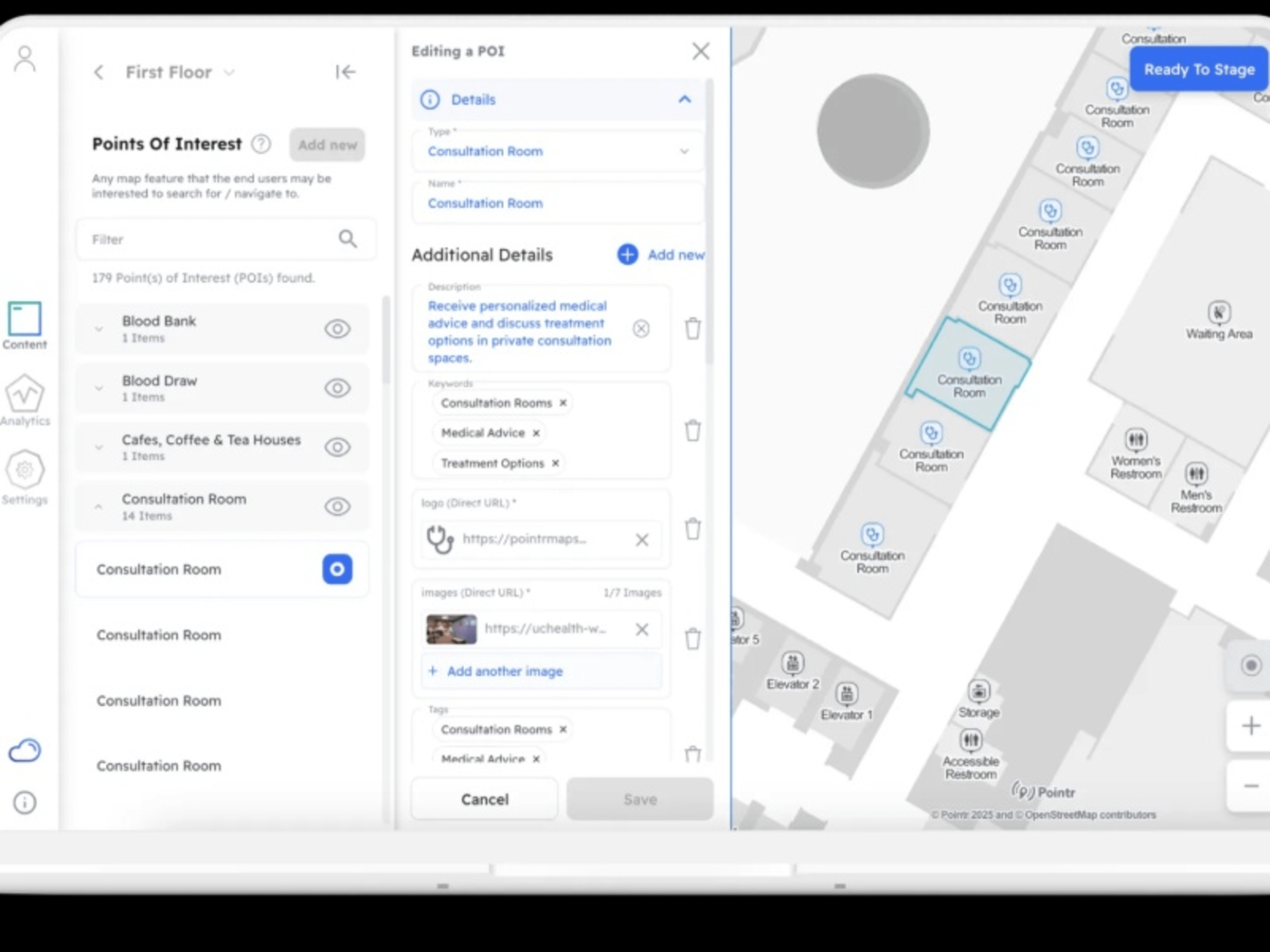Click the Ready To Stage button
1270x952 pixels.
tap(1199, 69)
